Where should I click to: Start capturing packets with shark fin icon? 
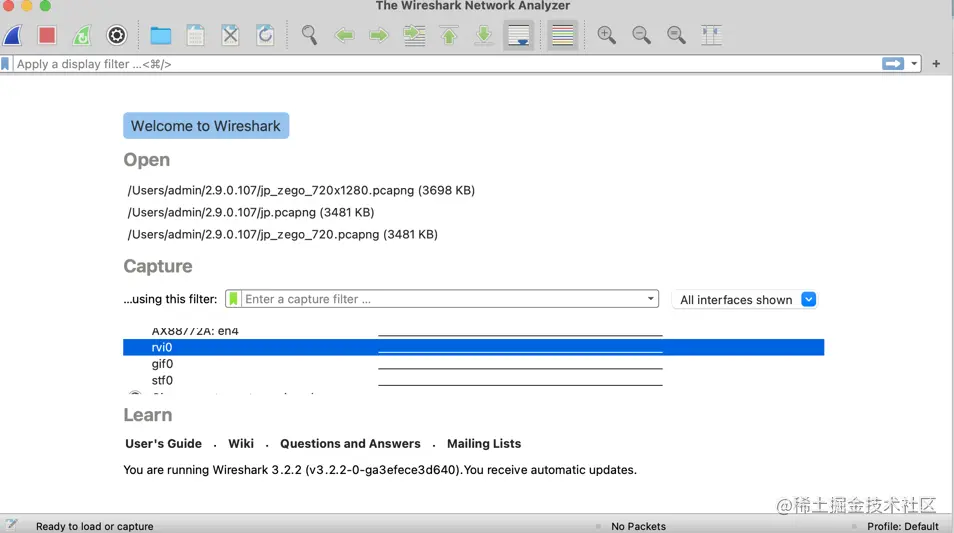point(13,35)
